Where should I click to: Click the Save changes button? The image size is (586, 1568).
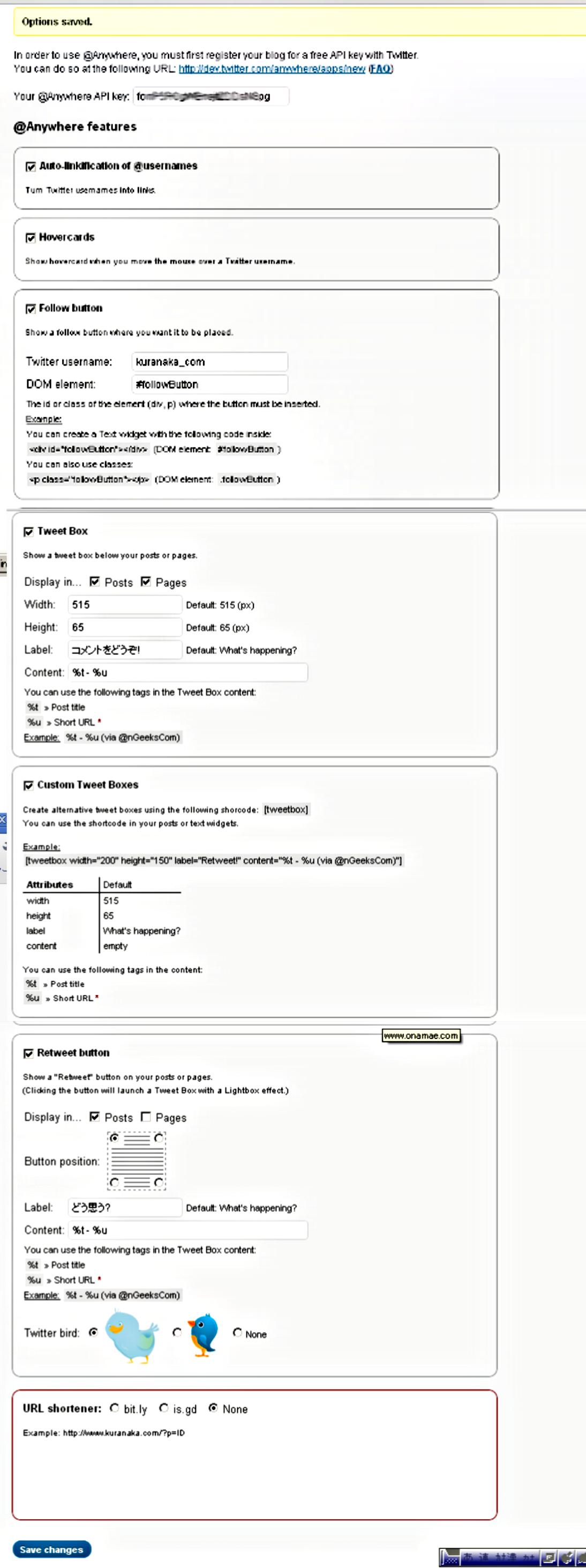pos(52,1549)
